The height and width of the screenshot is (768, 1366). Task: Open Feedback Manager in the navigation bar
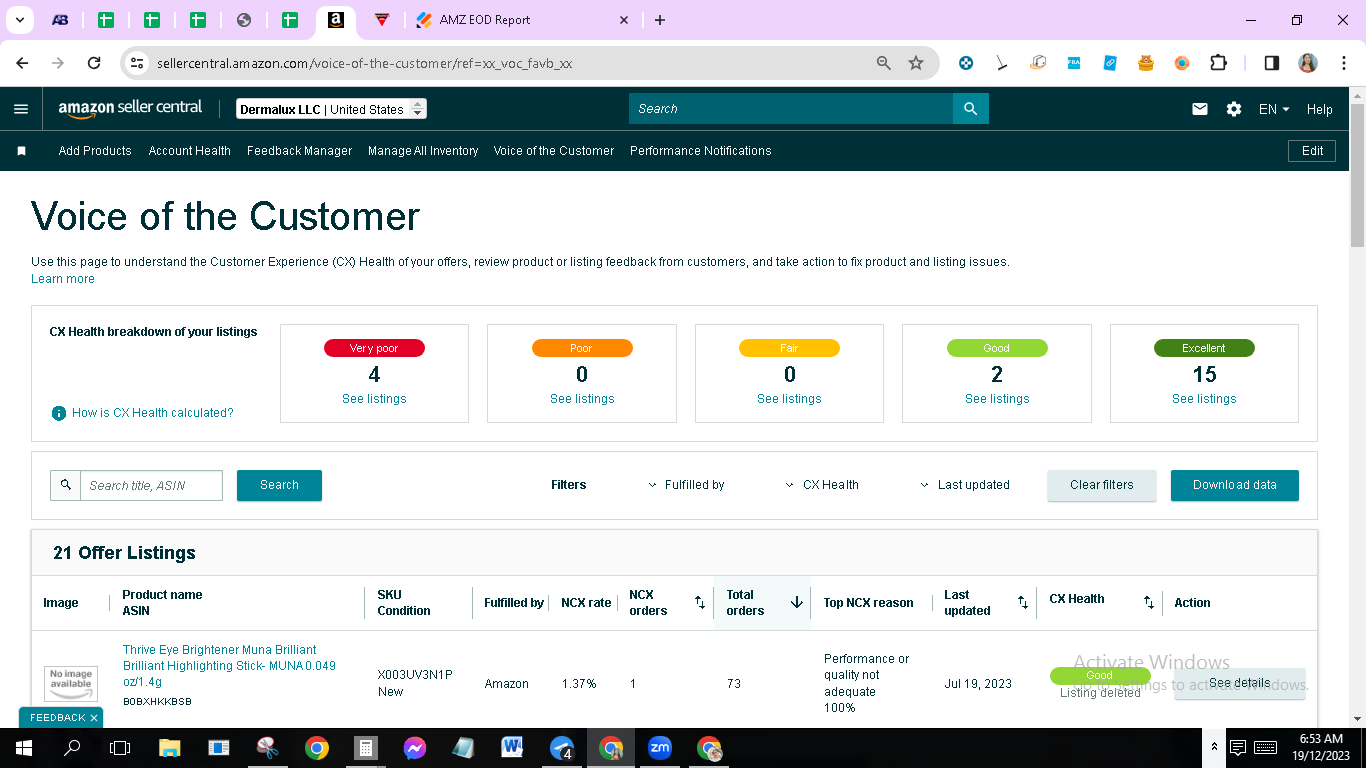300,151
